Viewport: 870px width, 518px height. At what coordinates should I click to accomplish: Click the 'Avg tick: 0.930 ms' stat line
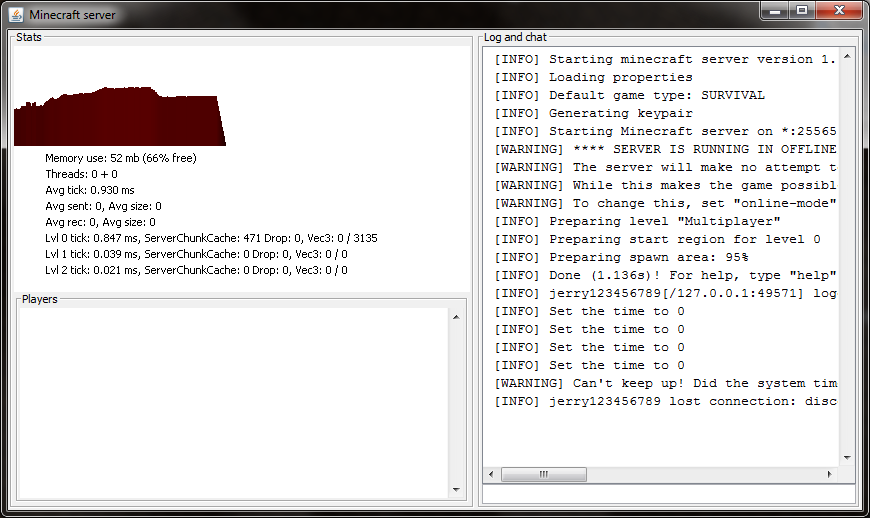coord(90,190)
